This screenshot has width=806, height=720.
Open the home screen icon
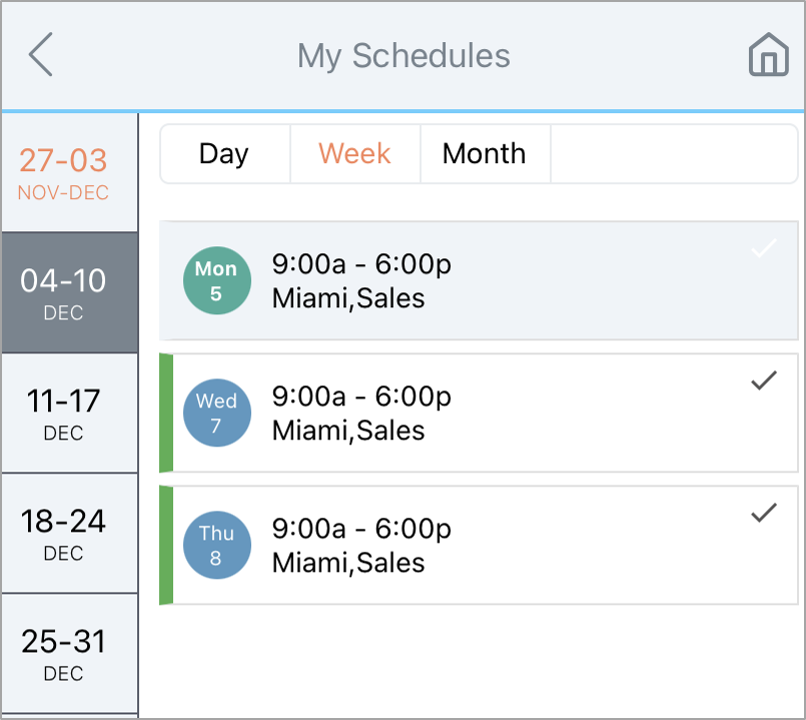click(768, 54)
